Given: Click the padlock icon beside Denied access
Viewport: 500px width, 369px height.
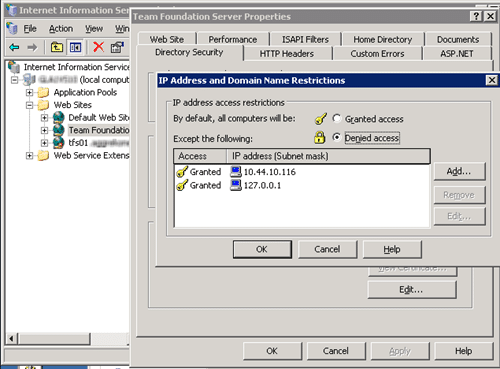Looking at the screenshot, I should [x=319, y=137].
